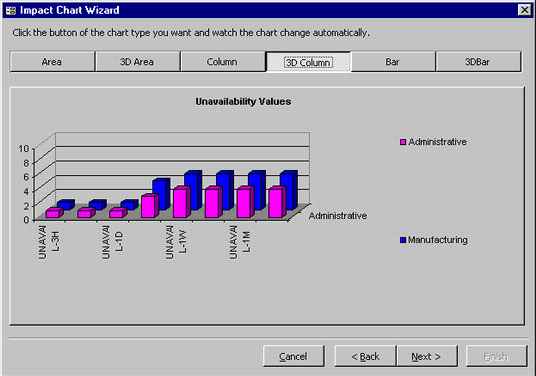Click the Impact Chart Wizard title text
The height and width of the screenshot is (376, 536).
[x=70, y=10]
